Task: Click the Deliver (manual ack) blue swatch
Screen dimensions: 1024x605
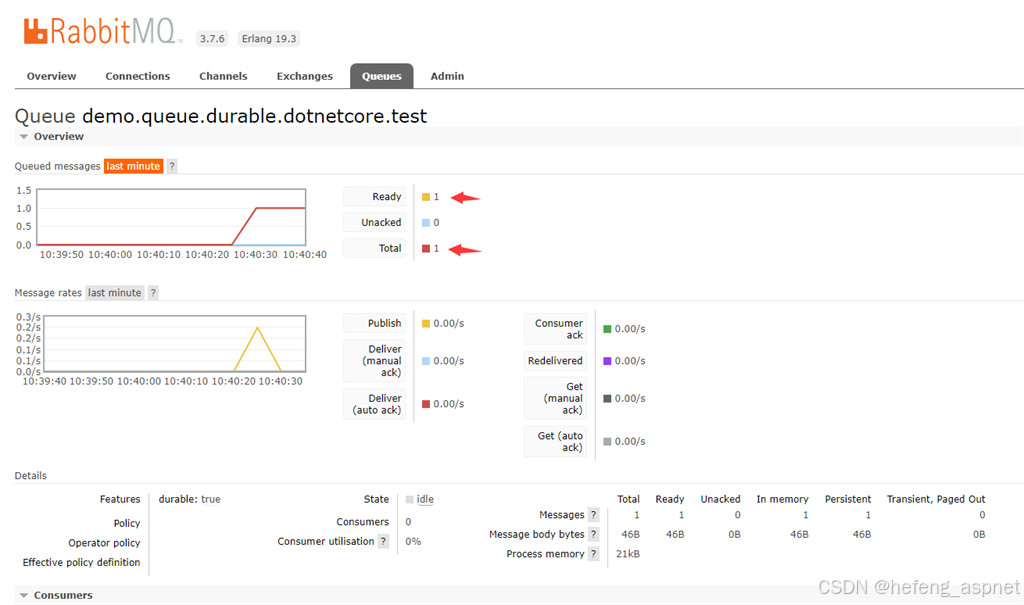Action: tap(426, 361)
